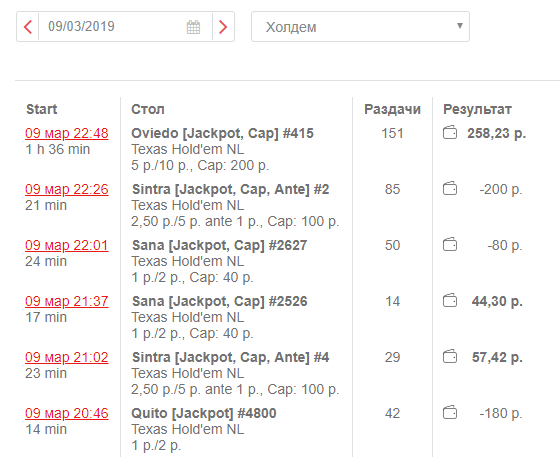This screenshot has height=473, width=560.
Task: Click the Раздачи column header
Action: click(x=392, y=109)
